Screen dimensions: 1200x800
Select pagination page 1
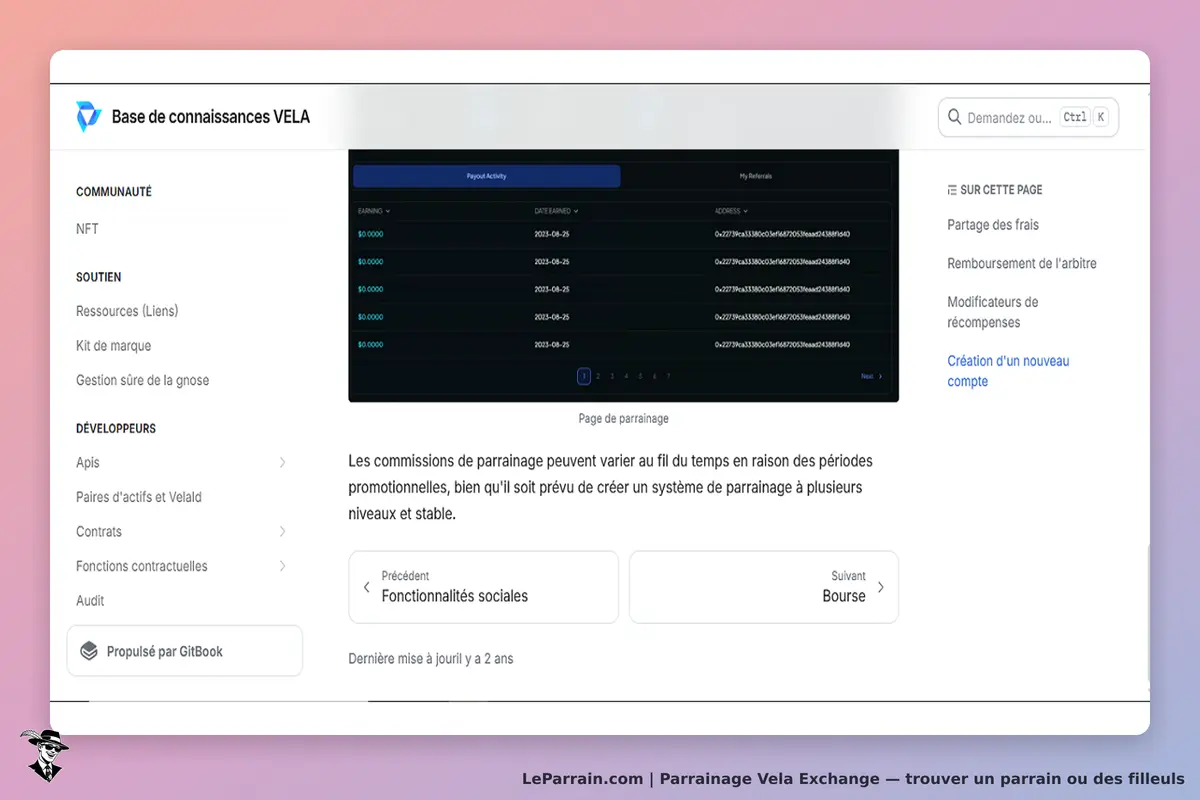(583, 376)
